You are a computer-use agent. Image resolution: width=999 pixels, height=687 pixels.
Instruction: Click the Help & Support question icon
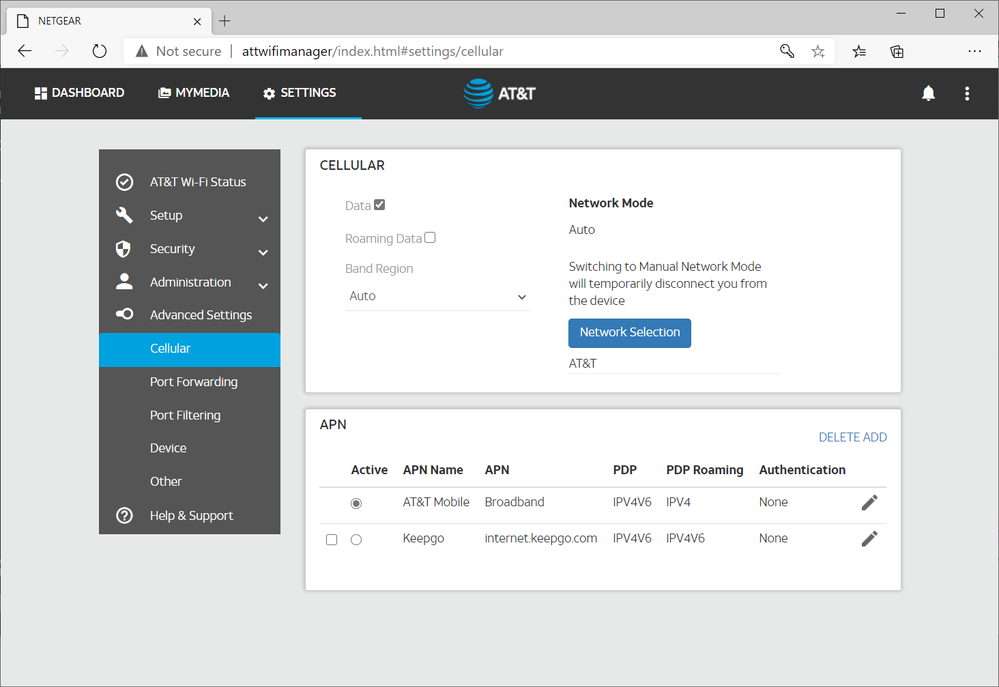pos(125,516)
